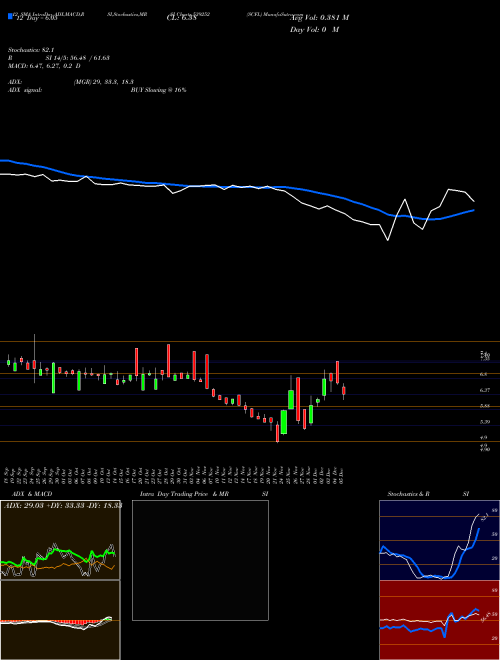Screen dimensions: 500x660
Task: Click the blue 12-day SMA legend square
Action: click(x=10, y=17)
